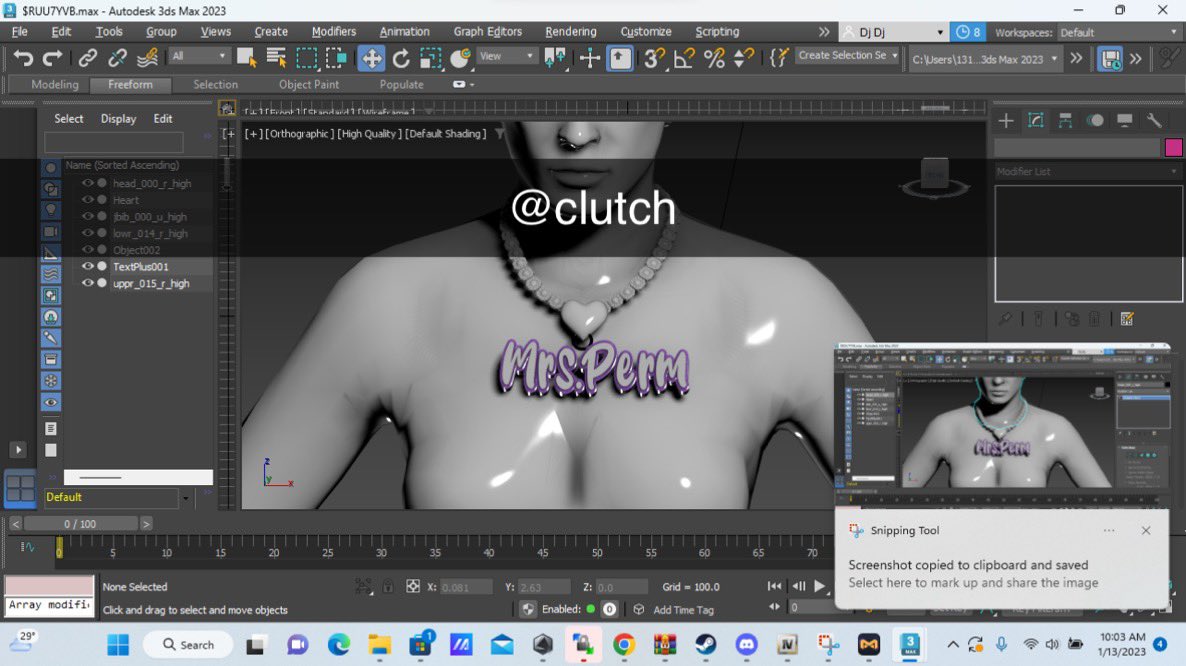The height and width of the screenshot is (666, 1186).
Task: Switch to the Populate ribbon tab
Action: click(402, 85)
